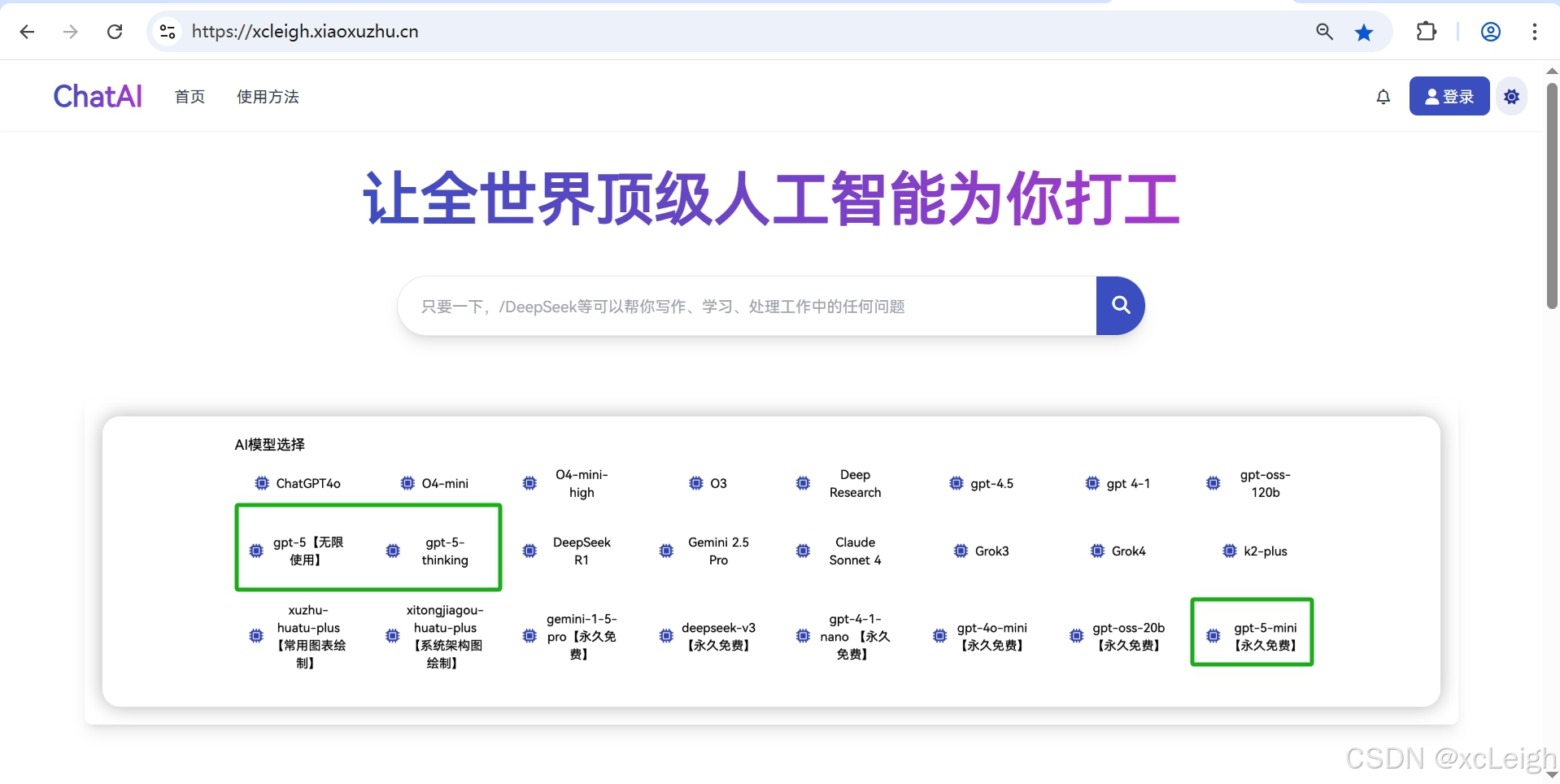The image size is (1560, 784).
Task: Click the chip icon beside gpt-4.5
Action: 956,483
